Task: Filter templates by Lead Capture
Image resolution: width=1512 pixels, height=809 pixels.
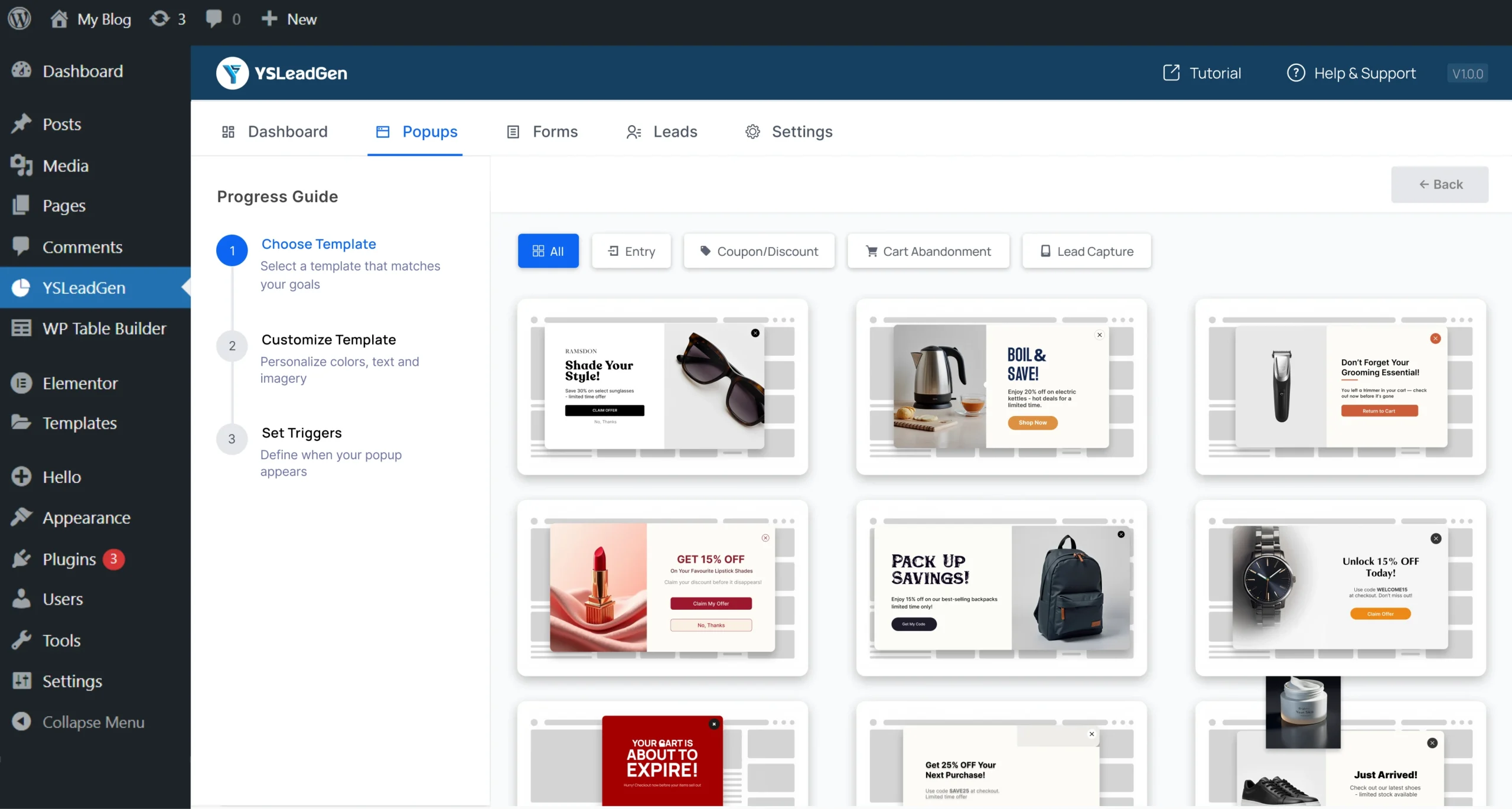Action: pyautogui.click(x=1086, y=251)
